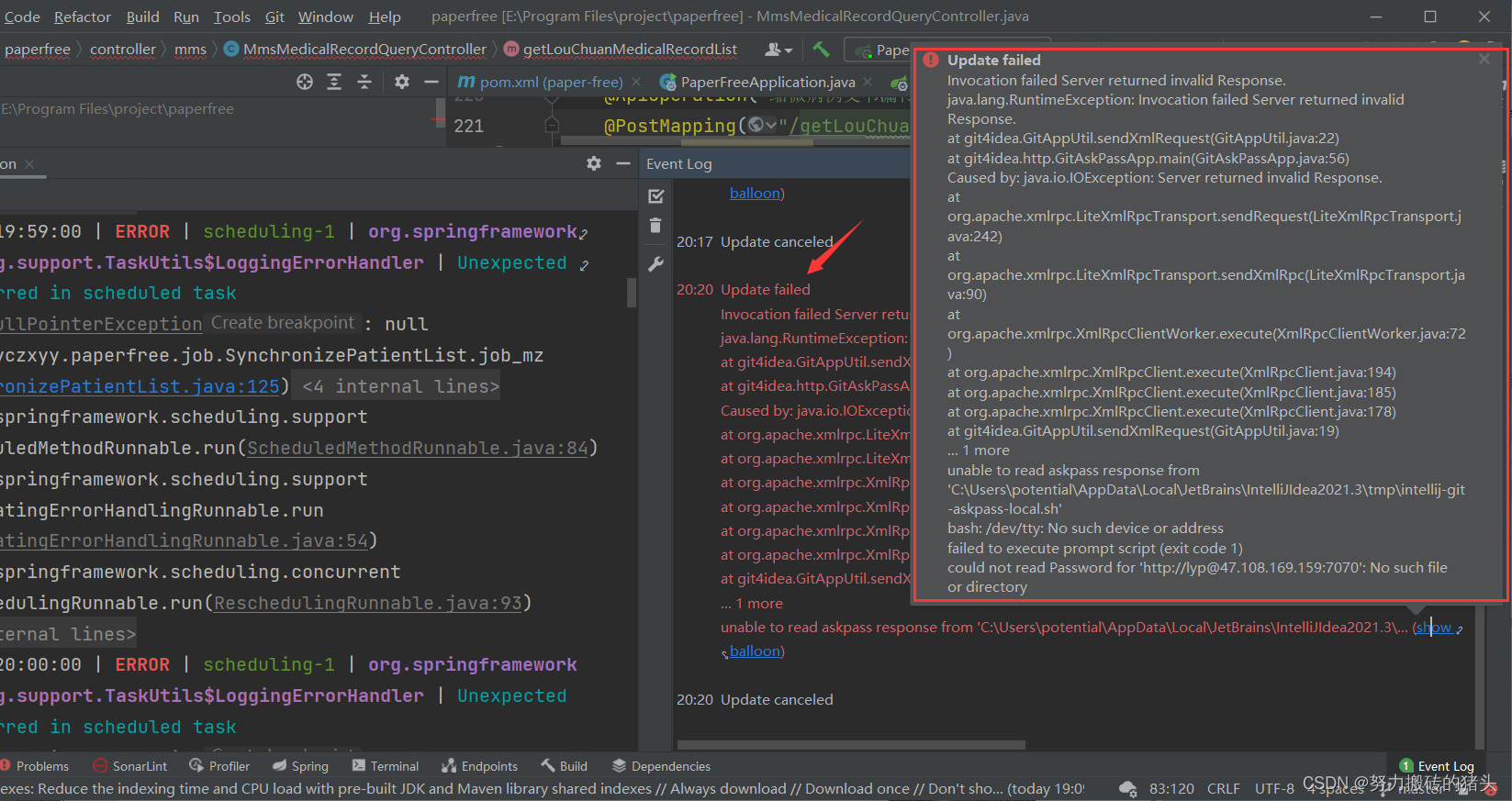Click the UTF-8 encoding indicator

1274,789
